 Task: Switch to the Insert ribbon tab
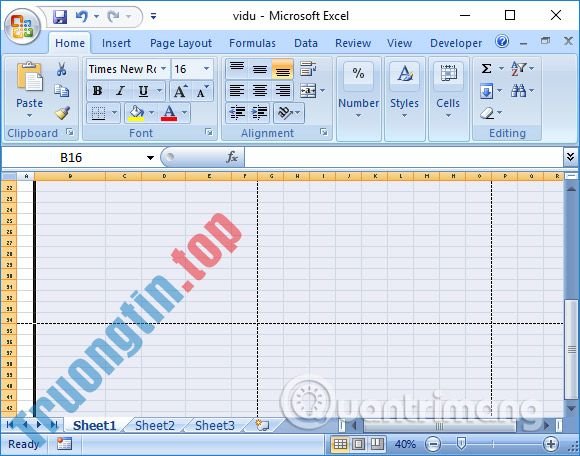point(116,43)
